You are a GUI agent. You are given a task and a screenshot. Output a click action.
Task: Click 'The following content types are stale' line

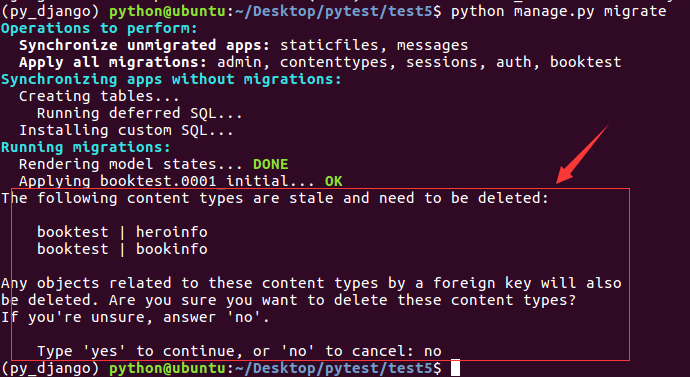tap(275, 198)
